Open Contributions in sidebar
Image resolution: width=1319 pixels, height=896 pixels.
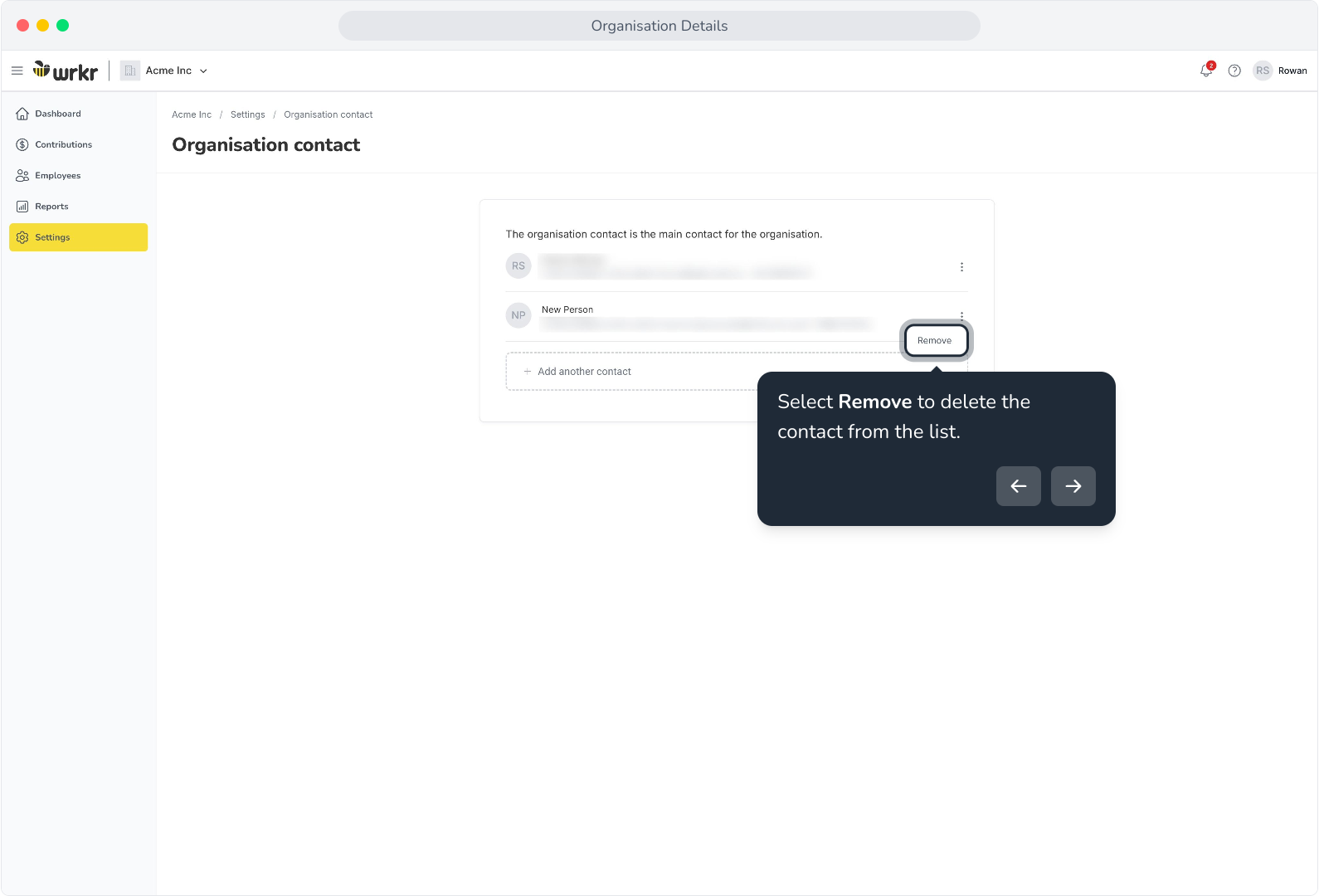pyautogui.click(x=78, y=144)
